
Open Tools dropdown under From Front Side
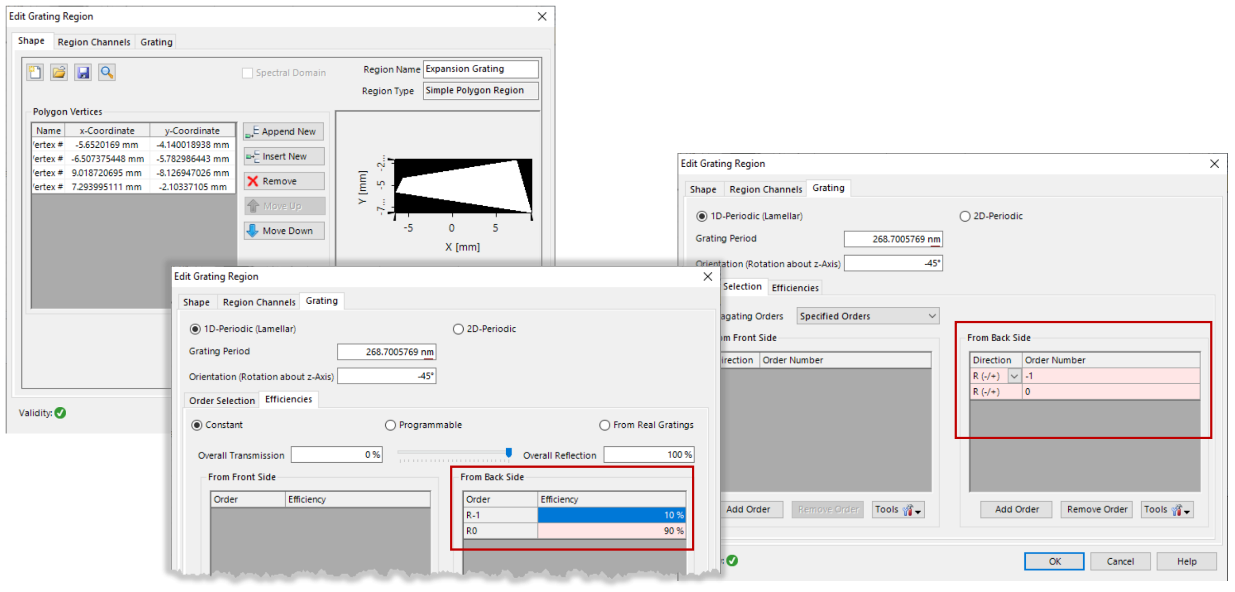pyautogui.click(x=898, y=510)
